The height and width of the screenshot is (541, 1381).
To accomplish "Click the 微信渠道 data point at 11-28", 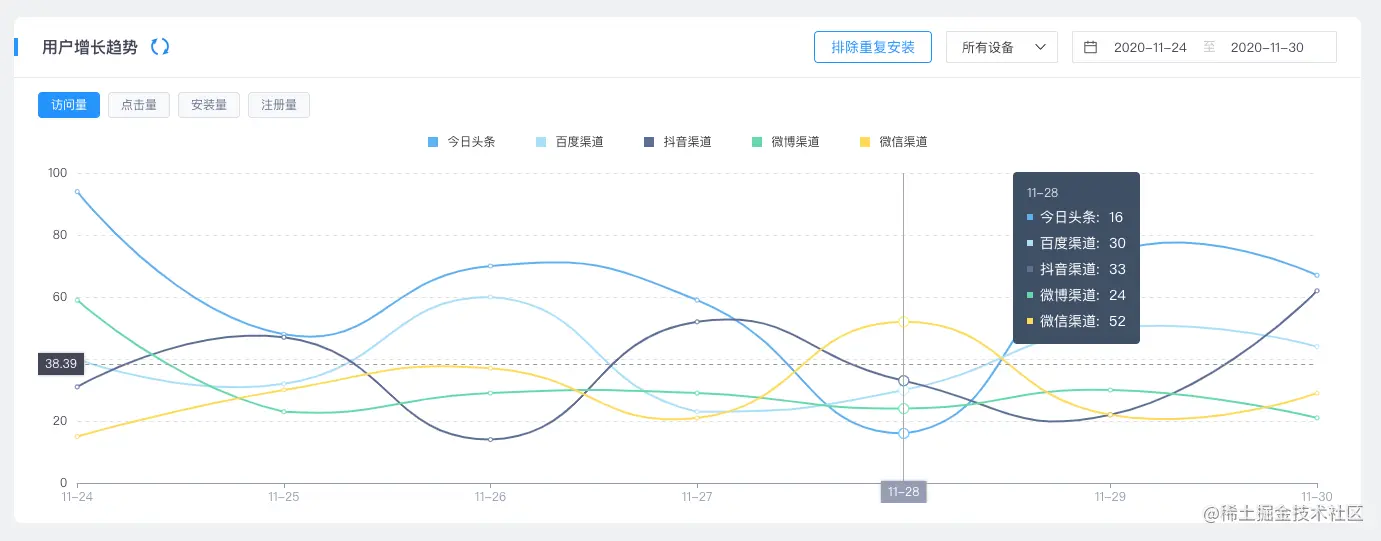I will point(904,322).
